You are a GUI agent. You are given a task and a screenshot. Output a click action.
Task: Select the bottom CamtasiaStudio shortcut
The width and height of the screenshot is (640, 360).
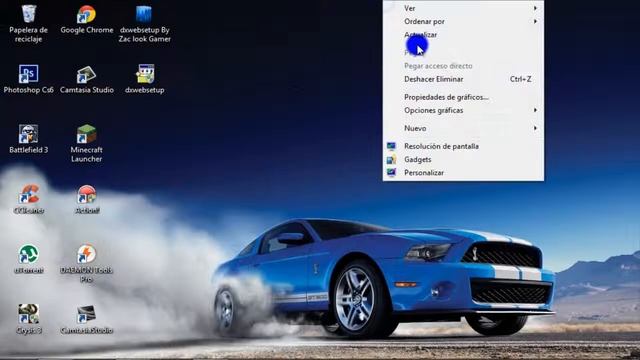pyautogui.click(x=87, y=319)
